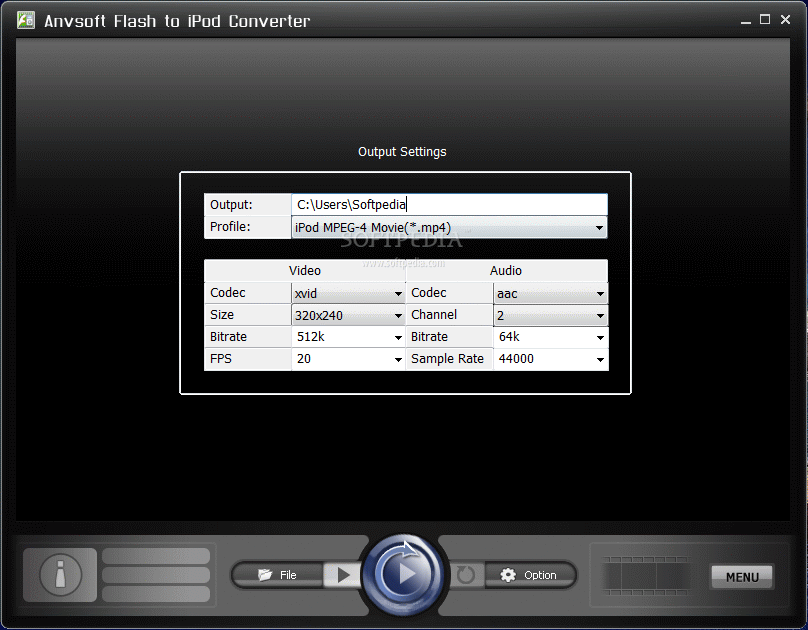Open the Video Size 320x240 dropdown
This screenshot has height=630, width=808.
pos(348,315)
